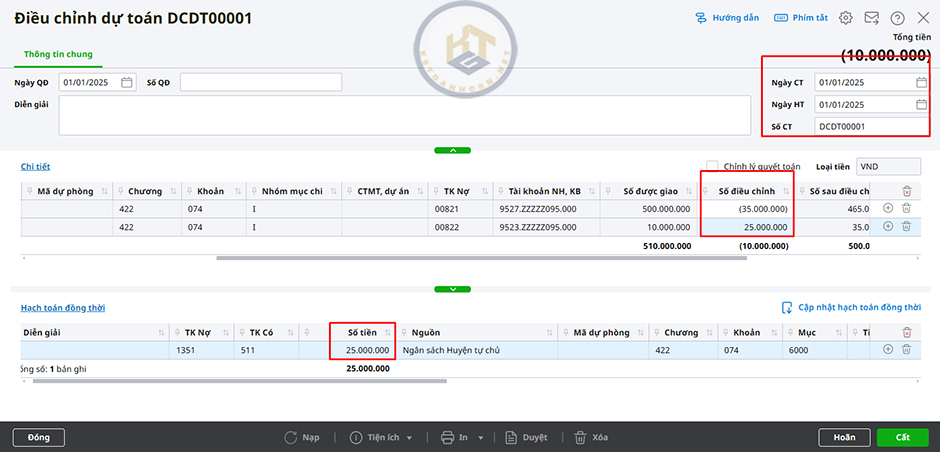Click the Diễn giải text field
This screenshot has height=452, width=940.
pyautogui.click(x=404, y=114)
